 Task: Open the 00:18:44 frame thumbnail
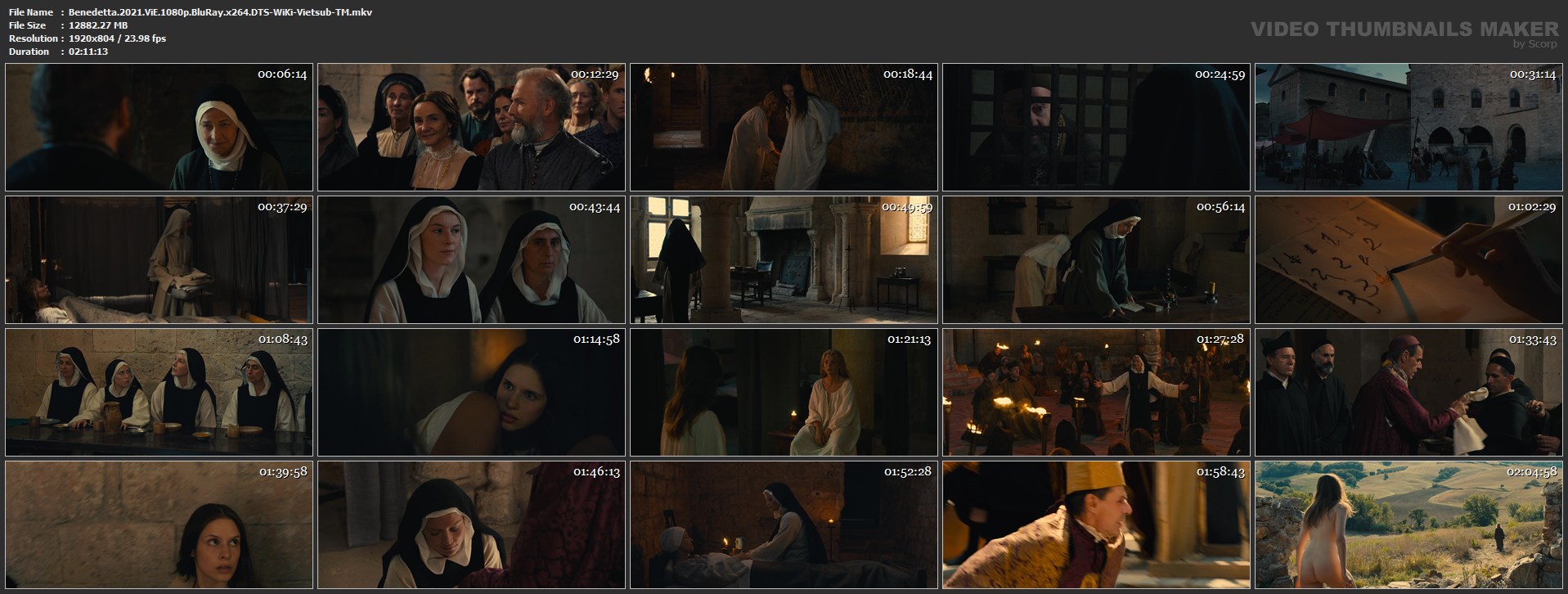(x=784, y=127)
